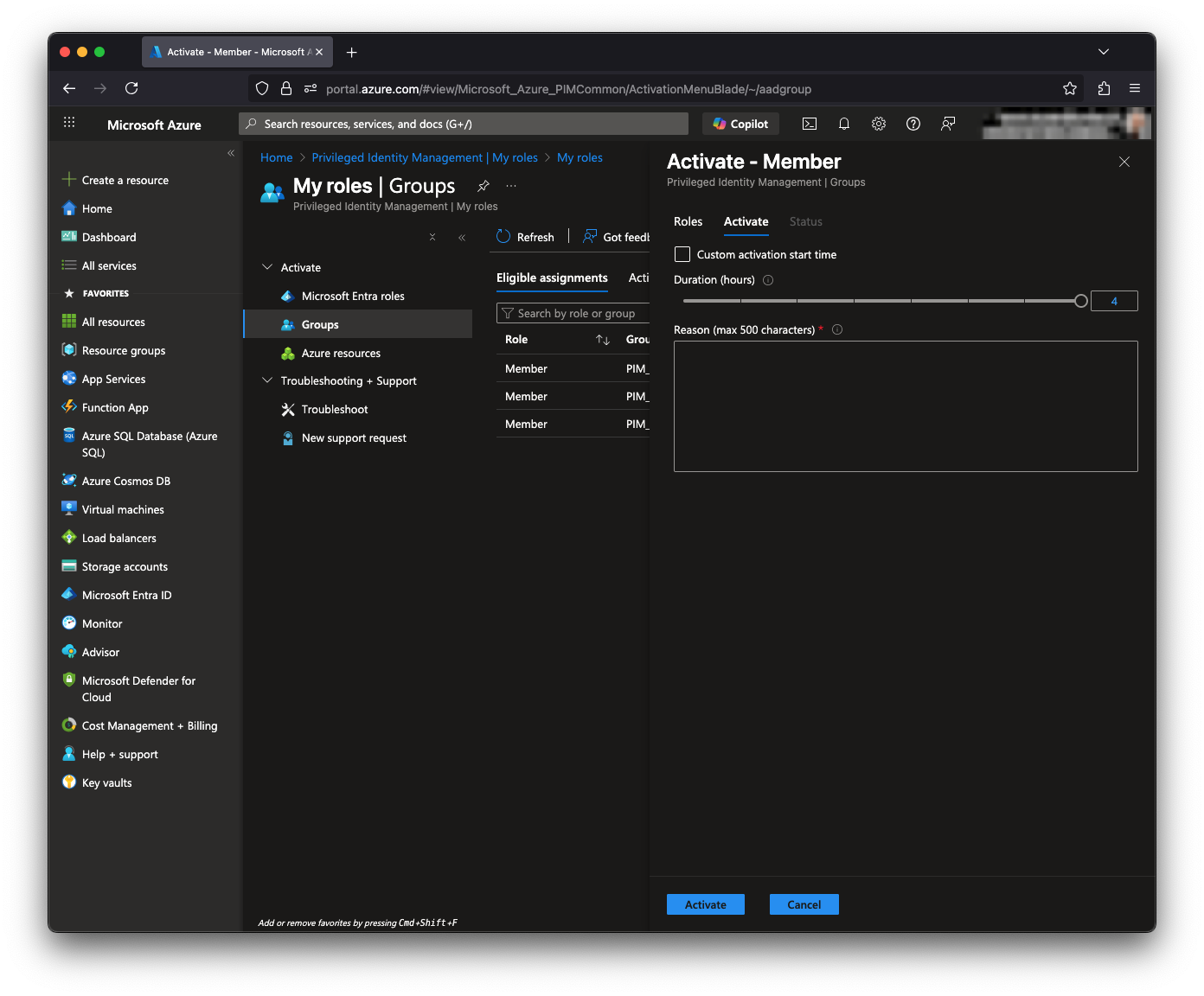Click the Refresh icon in toolbar
Viewport: 1204px width, 996px height.
(504, 237)
